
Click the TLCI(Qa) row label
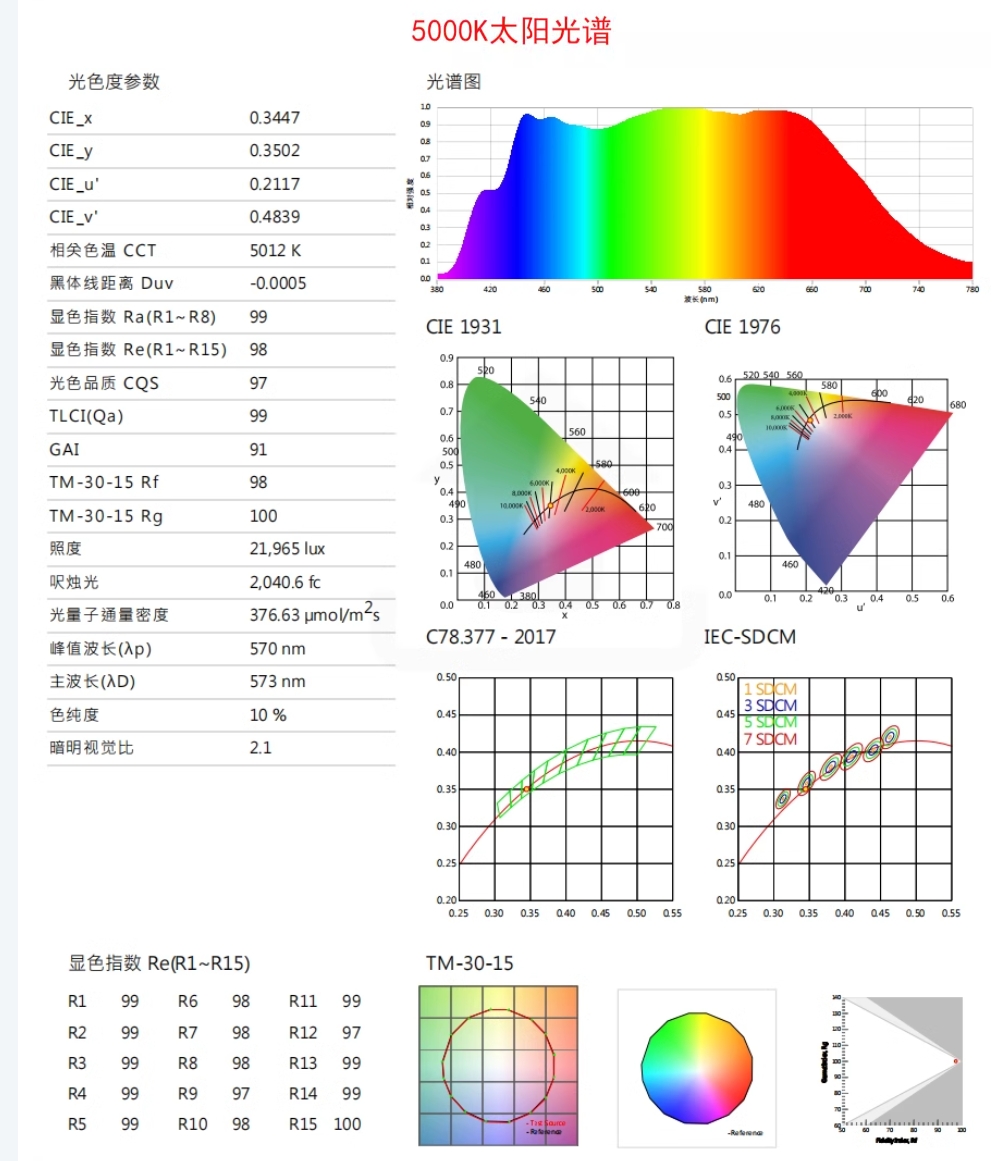(x=86, y=416)
